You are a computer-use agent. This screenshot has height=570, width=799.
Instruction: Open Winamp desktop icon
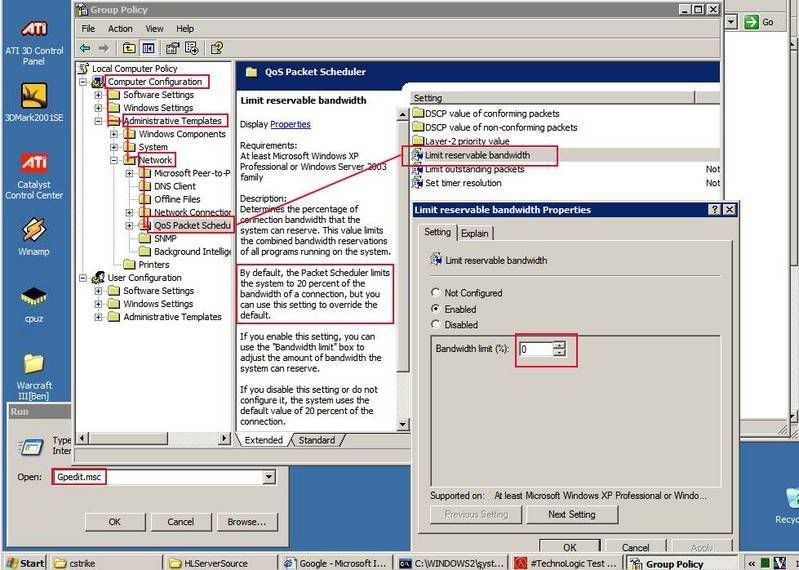click(34, 230)
